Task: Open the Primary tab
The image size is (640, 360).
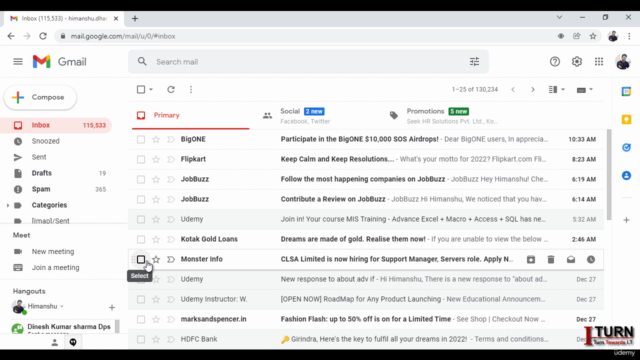Action: tap(191, 116)
